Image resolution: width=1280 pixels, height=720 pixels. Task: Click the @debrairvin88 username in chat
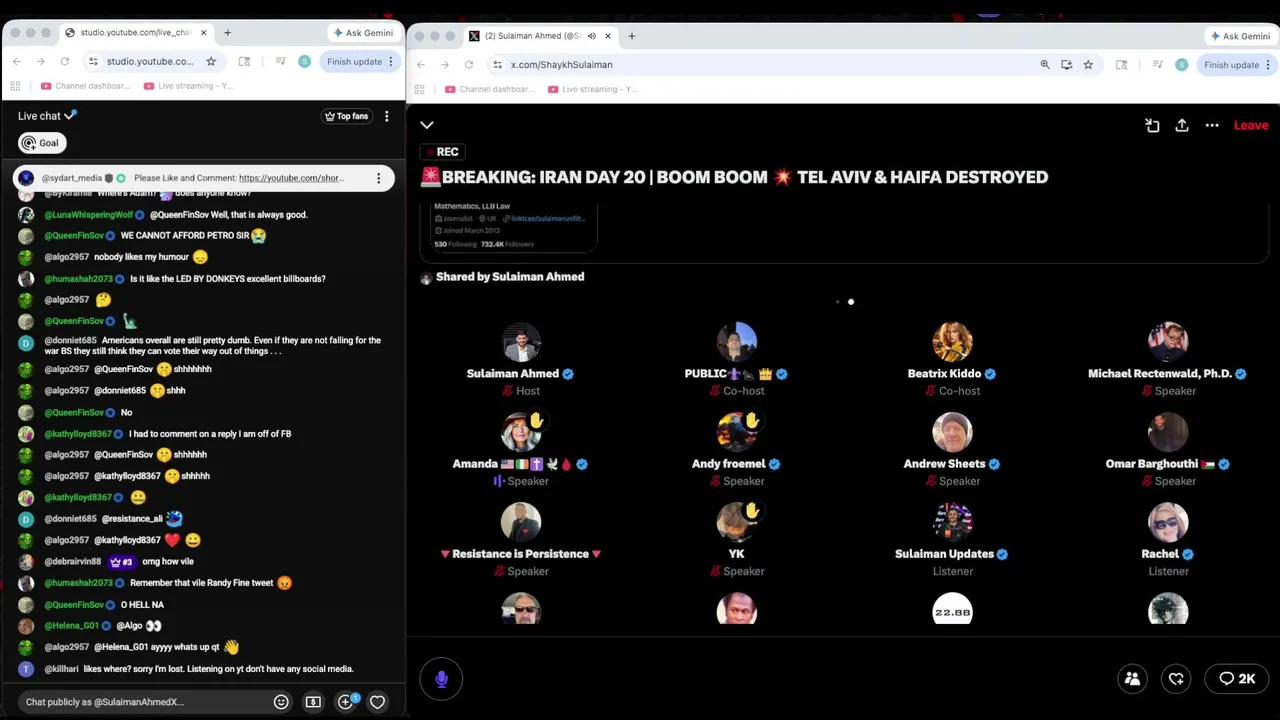[x=73, y=562]
